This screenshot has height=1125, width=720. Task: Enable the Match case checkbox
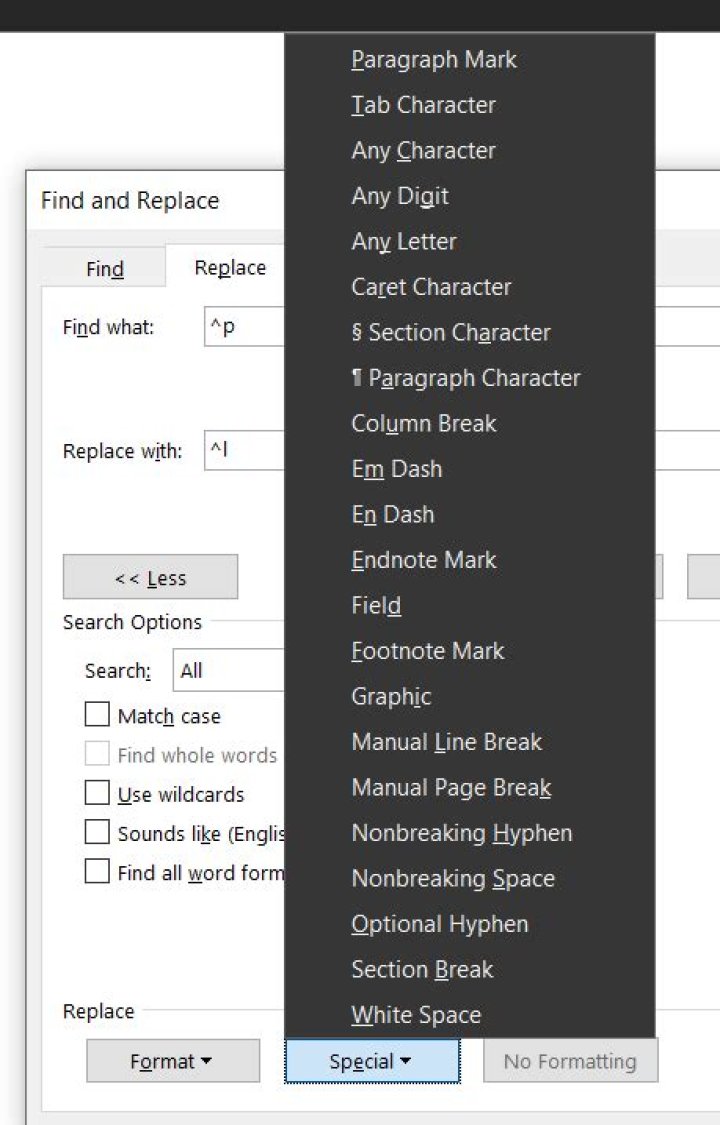coord(97,716)
